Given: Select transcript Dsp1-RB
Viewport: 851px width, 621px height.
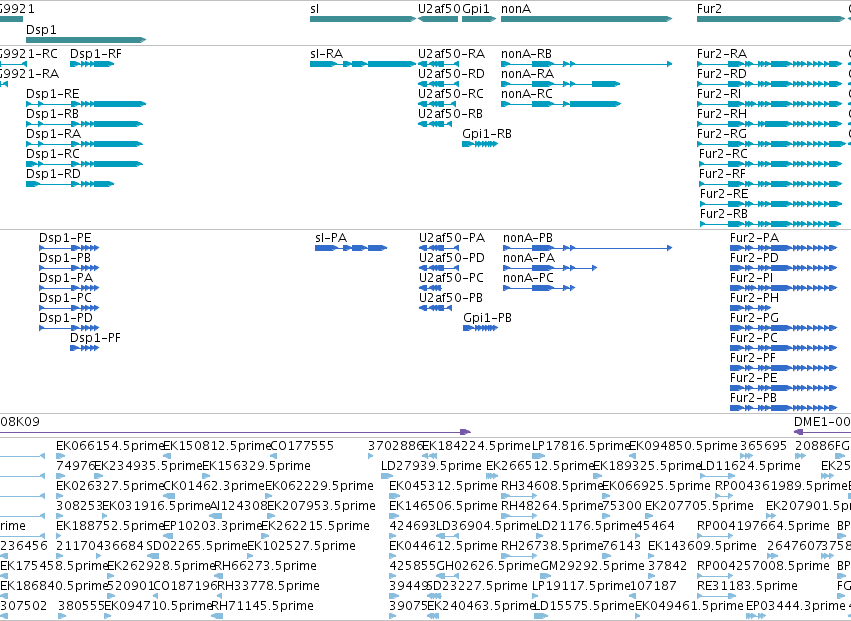Looking at the screenshot, I should coord(84,124).
